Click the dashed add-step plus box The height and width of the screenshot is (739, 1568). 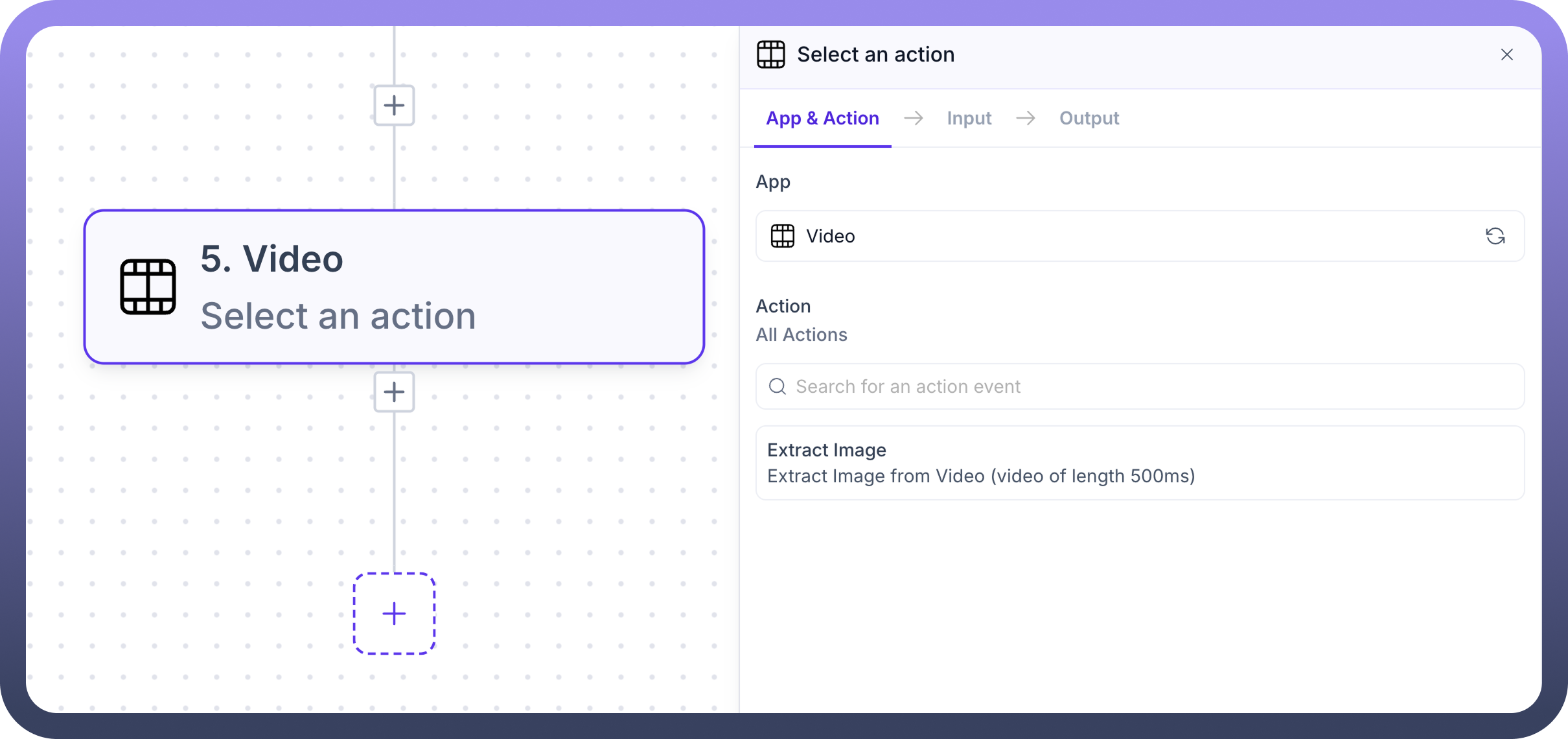pyautogui.click(x=394, y=613)
